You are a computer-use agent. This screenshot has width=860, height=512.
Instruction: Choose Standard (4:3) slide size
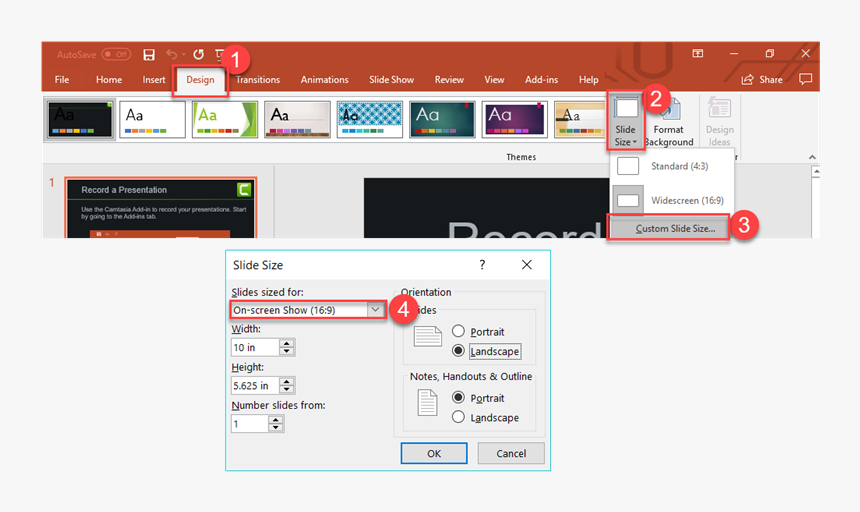672,166
